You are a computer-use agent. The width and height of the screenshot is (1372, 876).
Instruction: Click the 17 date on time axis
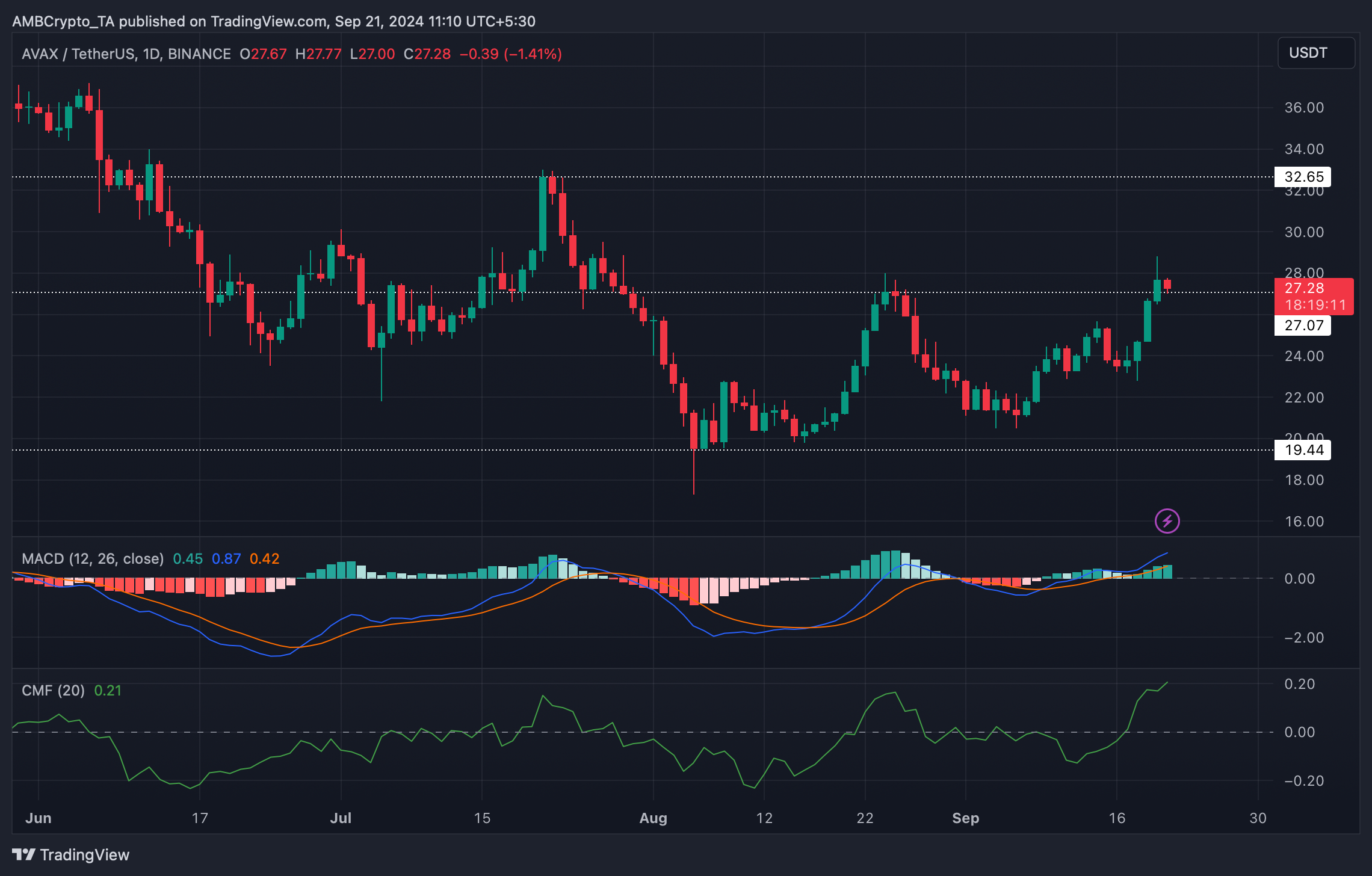click(199, 818)
